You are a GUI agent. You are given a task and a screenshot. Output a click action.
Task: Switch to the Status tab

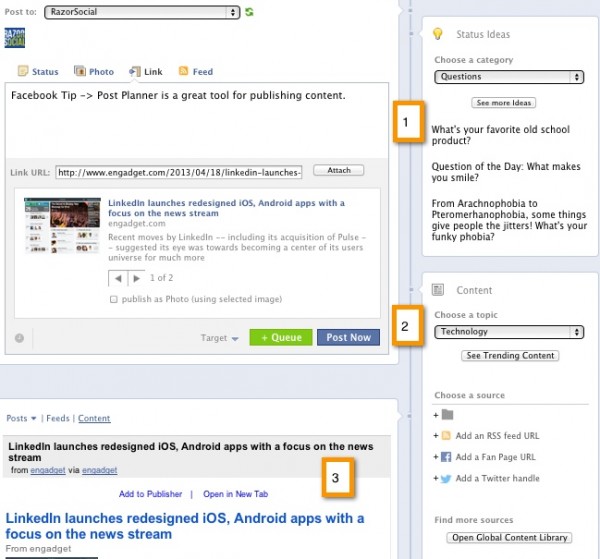click(x=45, y=72)
